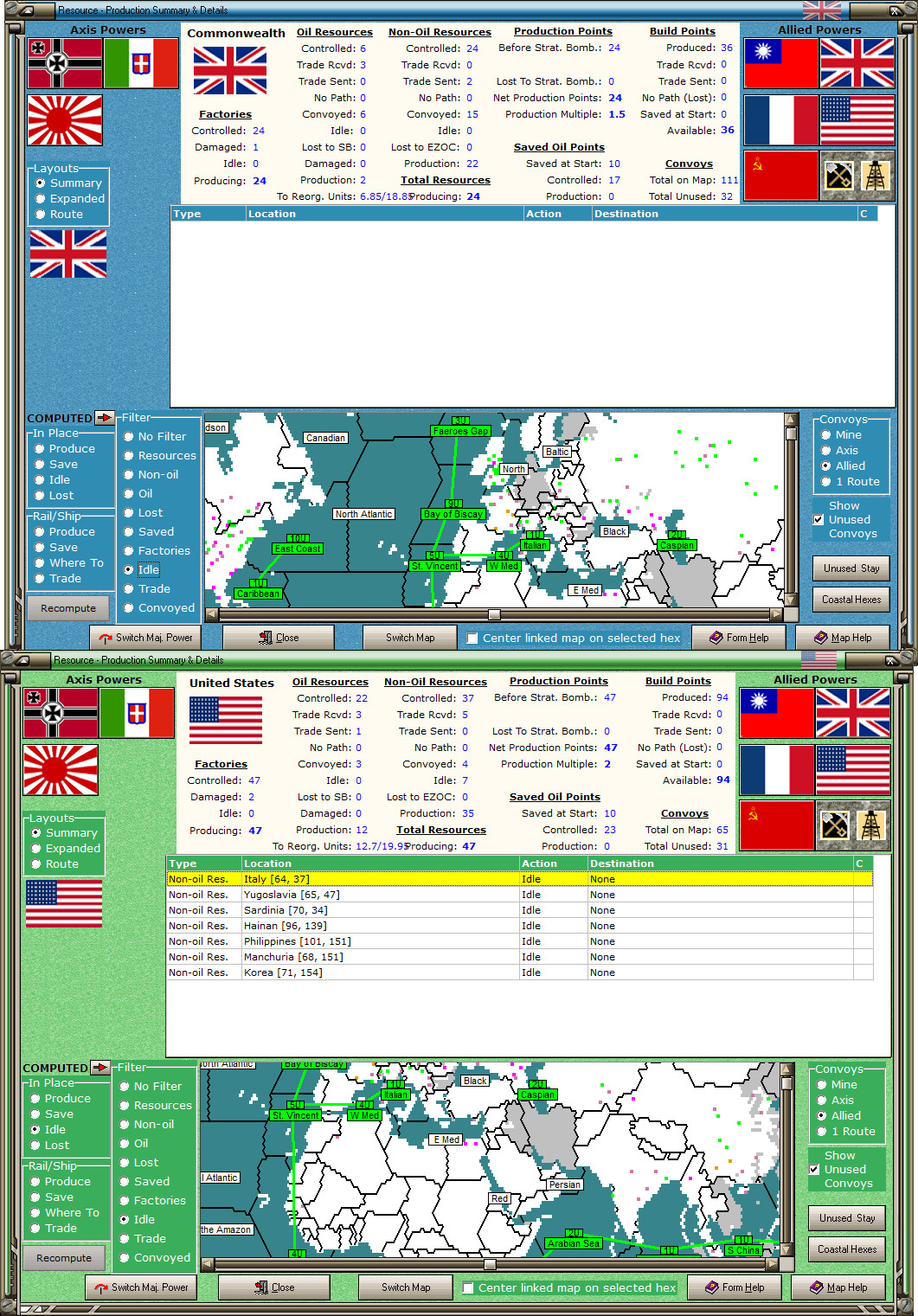Viewport: 918px width, 1316px height.
Task: Select Japanese flag in United States window
Action: (x=61, y=770)
